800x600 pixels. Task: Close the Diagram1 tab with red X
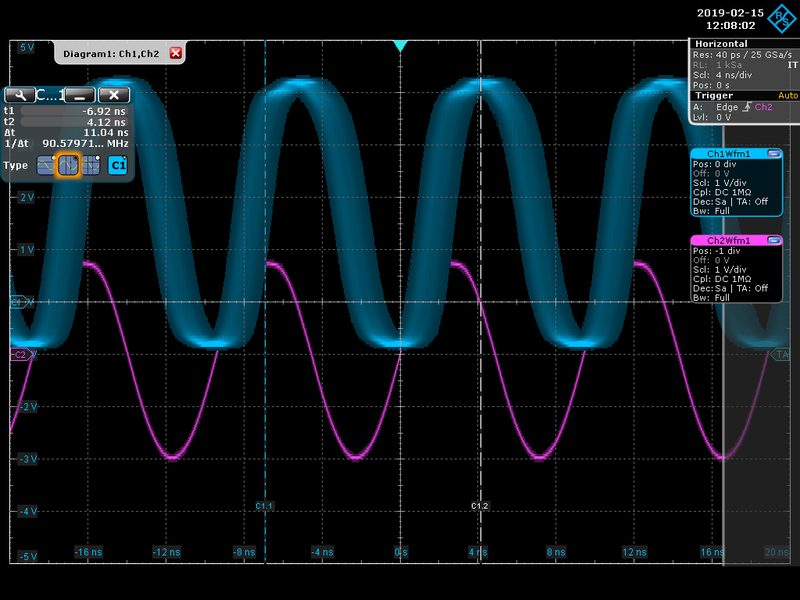pos(176,53)
